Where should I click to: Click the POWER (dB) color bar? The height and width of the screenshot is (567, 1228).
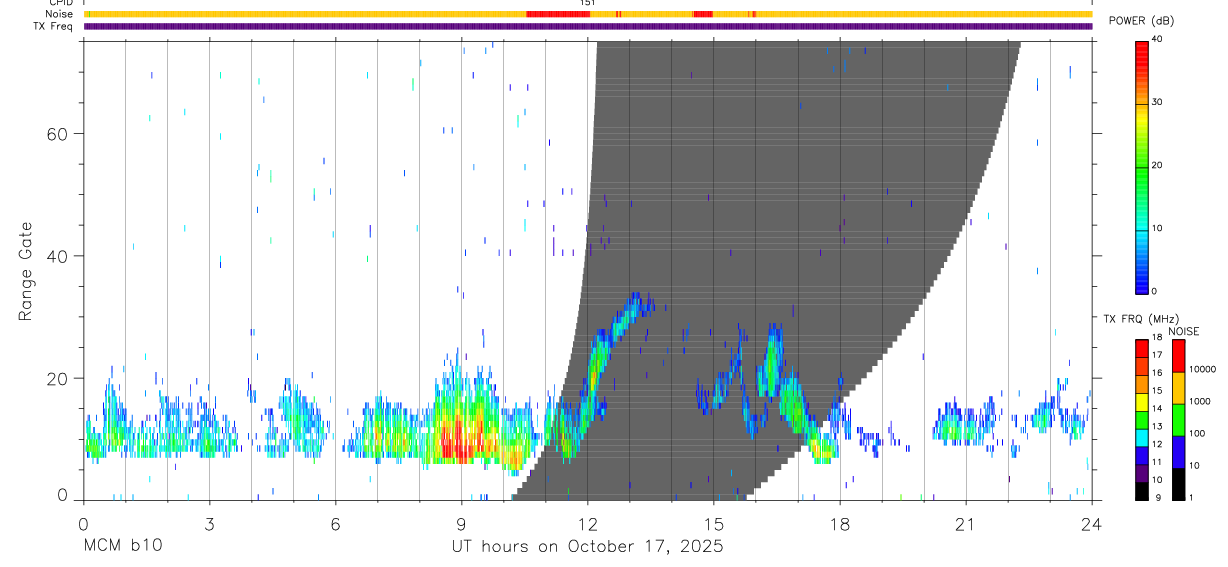coord(1142,166)
